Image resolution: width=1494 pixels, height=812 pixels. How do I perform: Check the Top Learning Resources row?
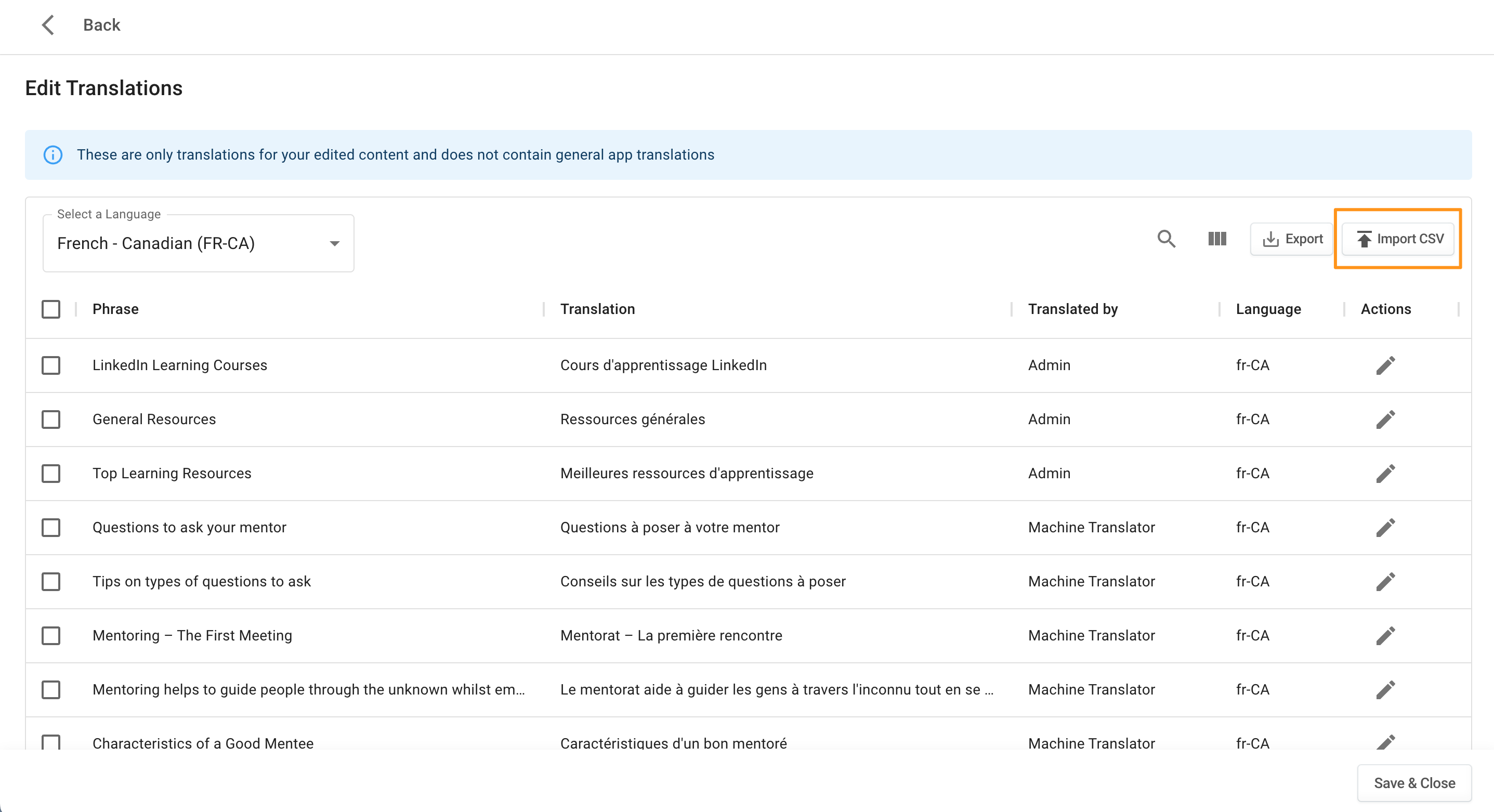click(51, 473)
